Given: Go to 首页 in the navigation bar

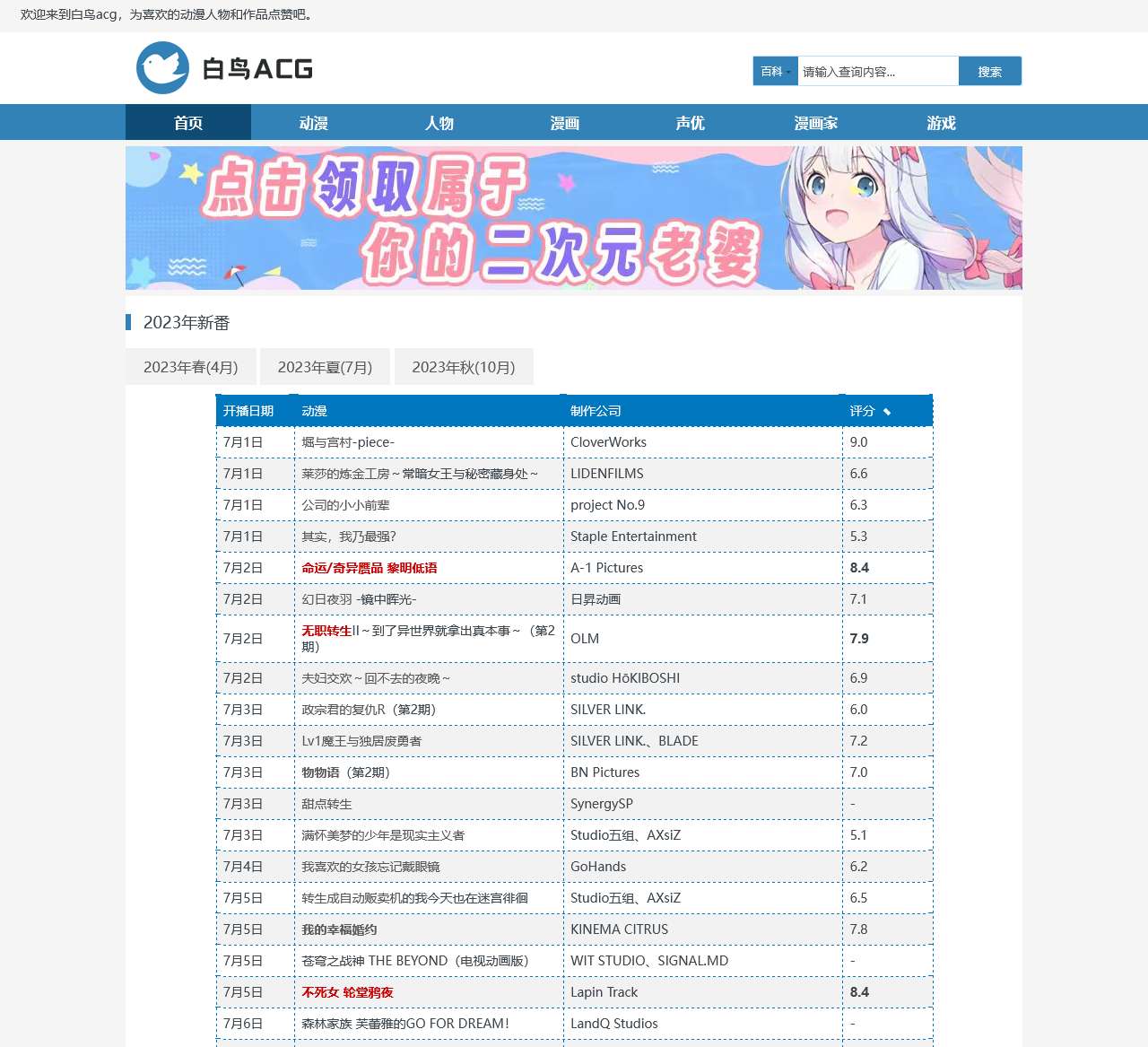Looking at the screenshot, I should tap(188, 123).
